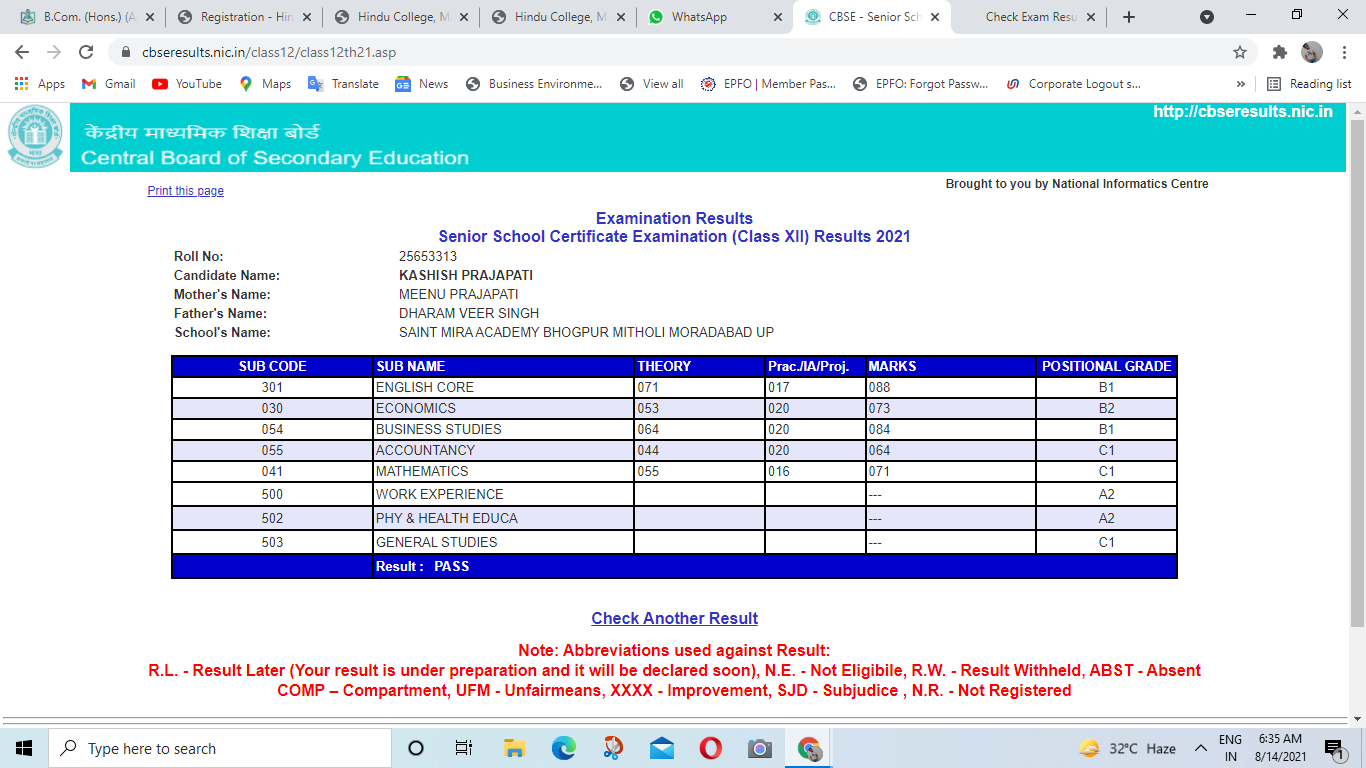The image size is (1366, 768).
Task: Switch to the WhatsApp tab
Action: [x=713, y=17]
